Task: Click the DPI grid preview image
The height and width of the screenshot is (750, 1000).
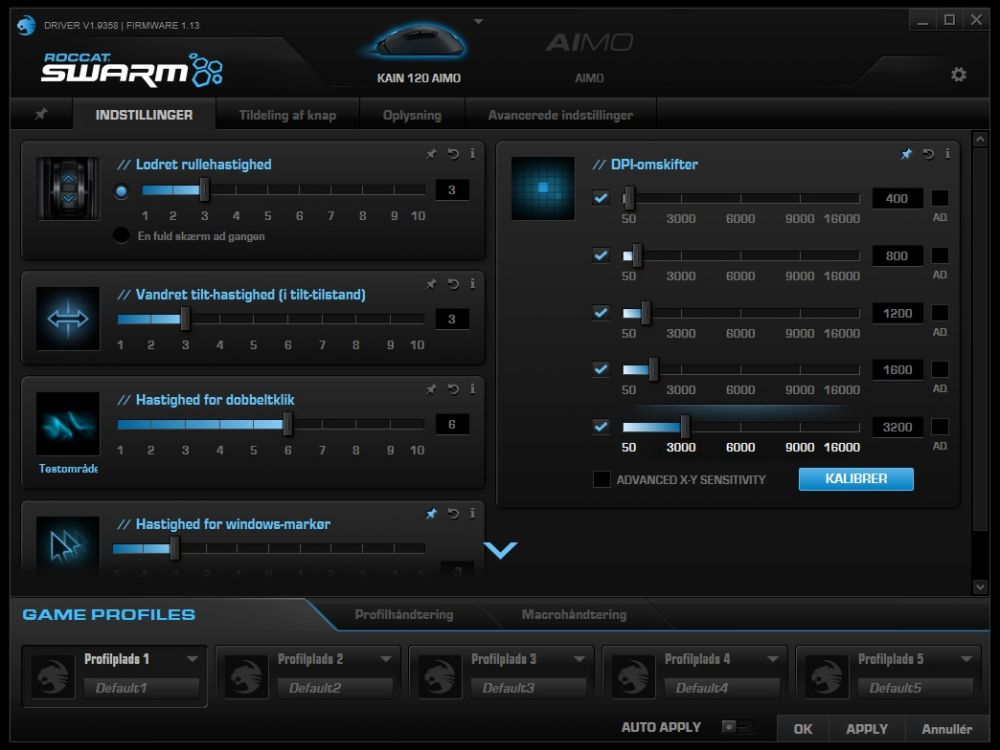Action: (x=543, y=188)
